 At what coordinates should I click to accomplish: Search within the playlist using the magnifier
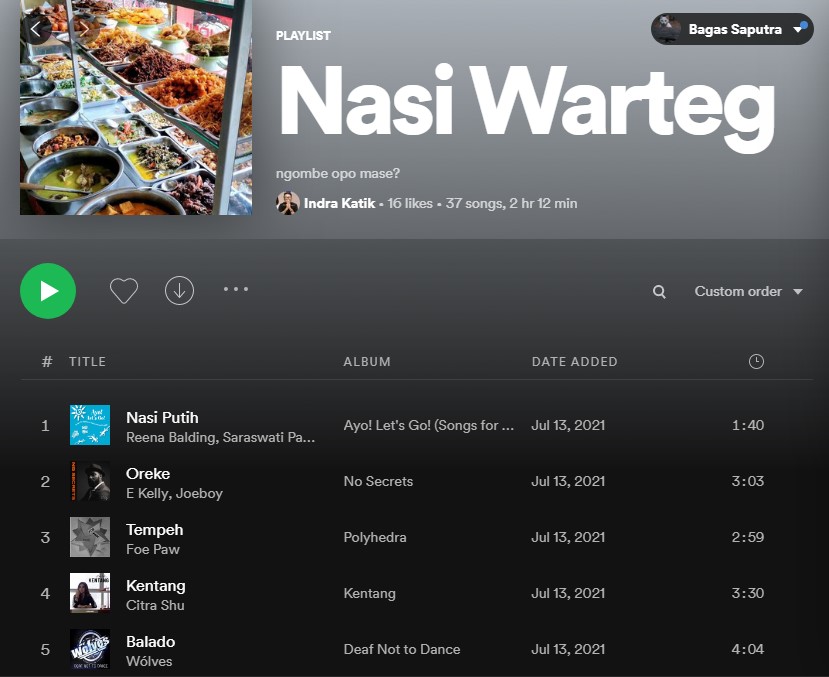659,292
